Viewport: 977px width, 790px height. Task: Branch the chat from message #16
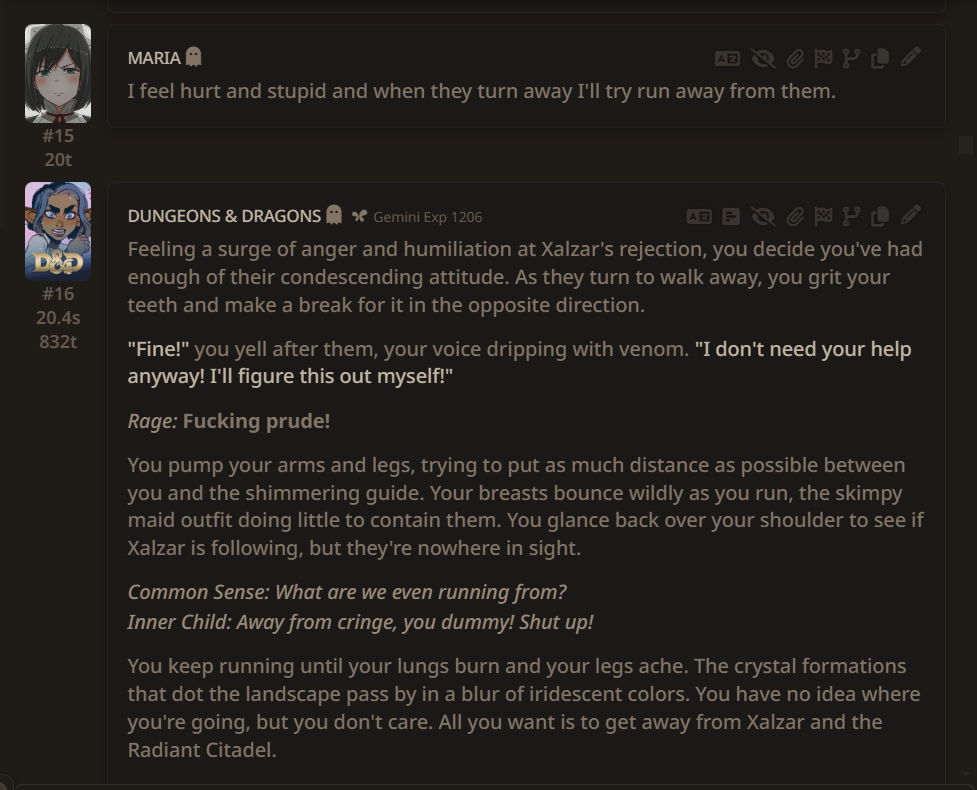click(x=851, y=217)
